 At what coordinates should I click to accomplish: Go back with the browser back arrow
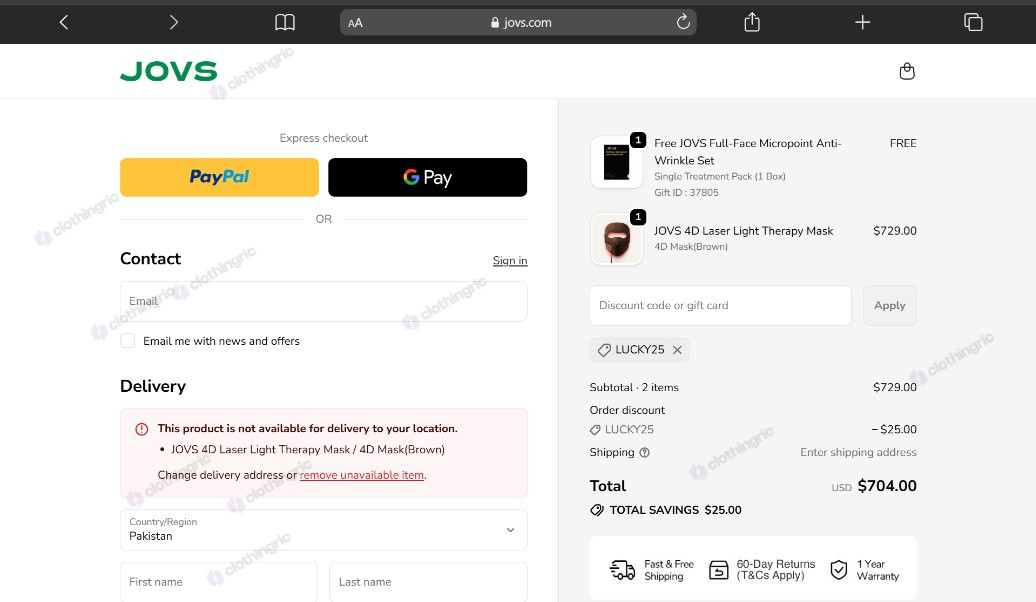coord(64,22)
